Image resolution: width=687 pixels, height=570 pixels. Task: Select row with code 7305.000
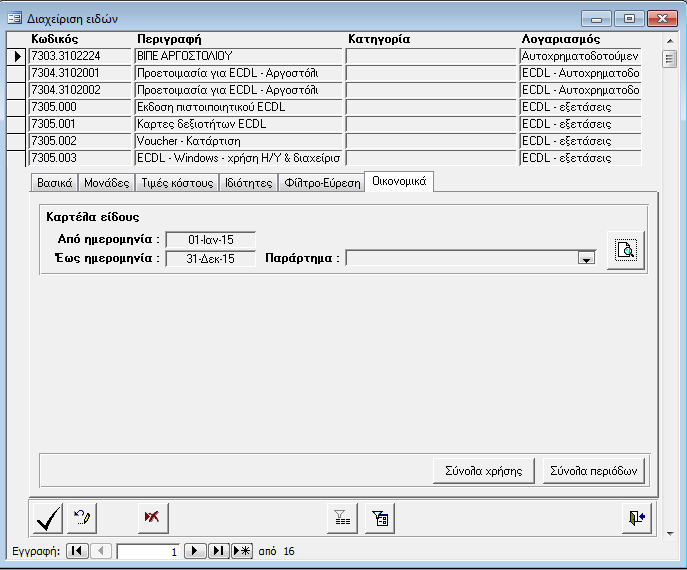[80, 107]
